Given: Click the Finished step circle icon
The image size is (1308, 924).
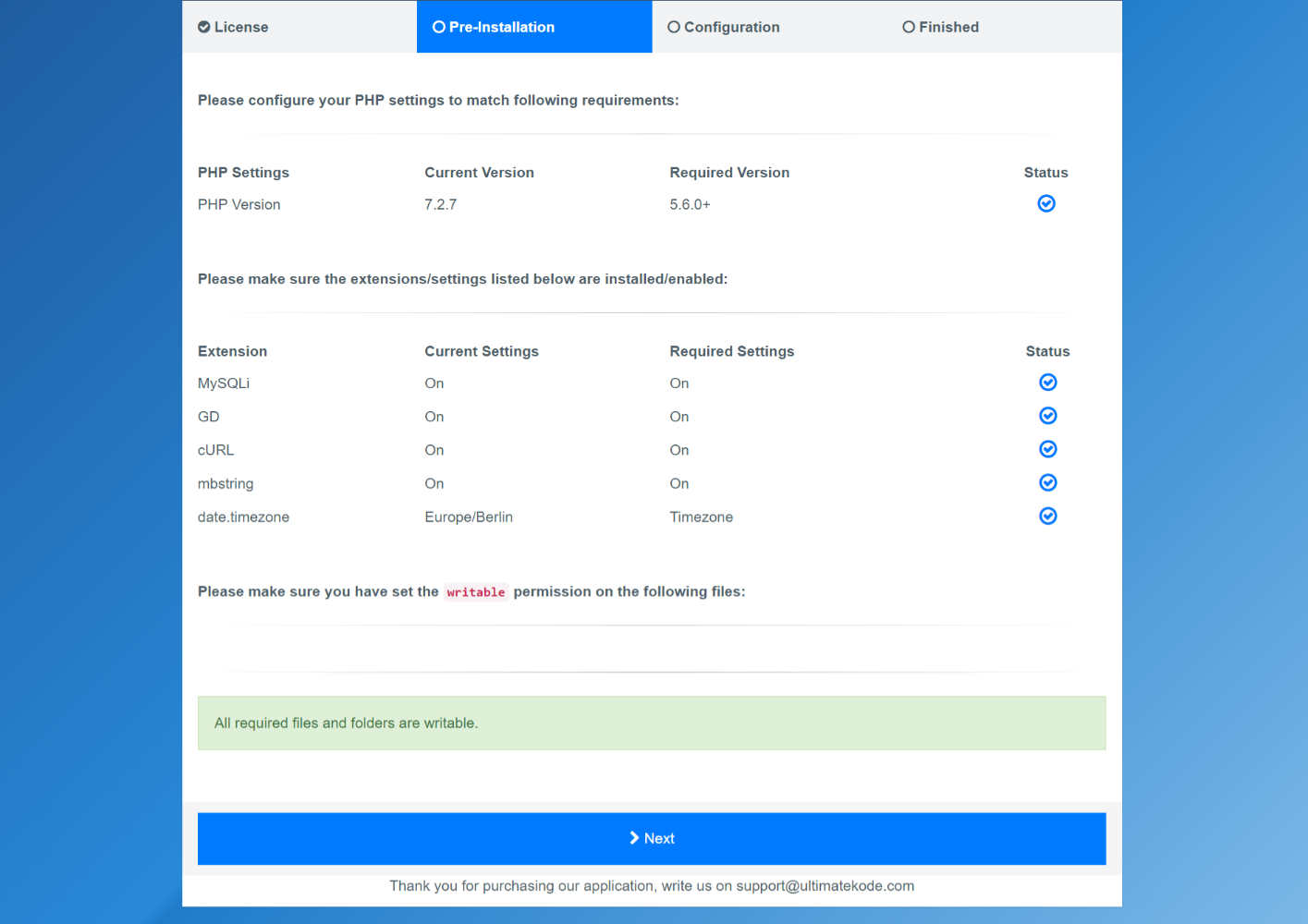Looking at the screenshot, I should [909, 27].
